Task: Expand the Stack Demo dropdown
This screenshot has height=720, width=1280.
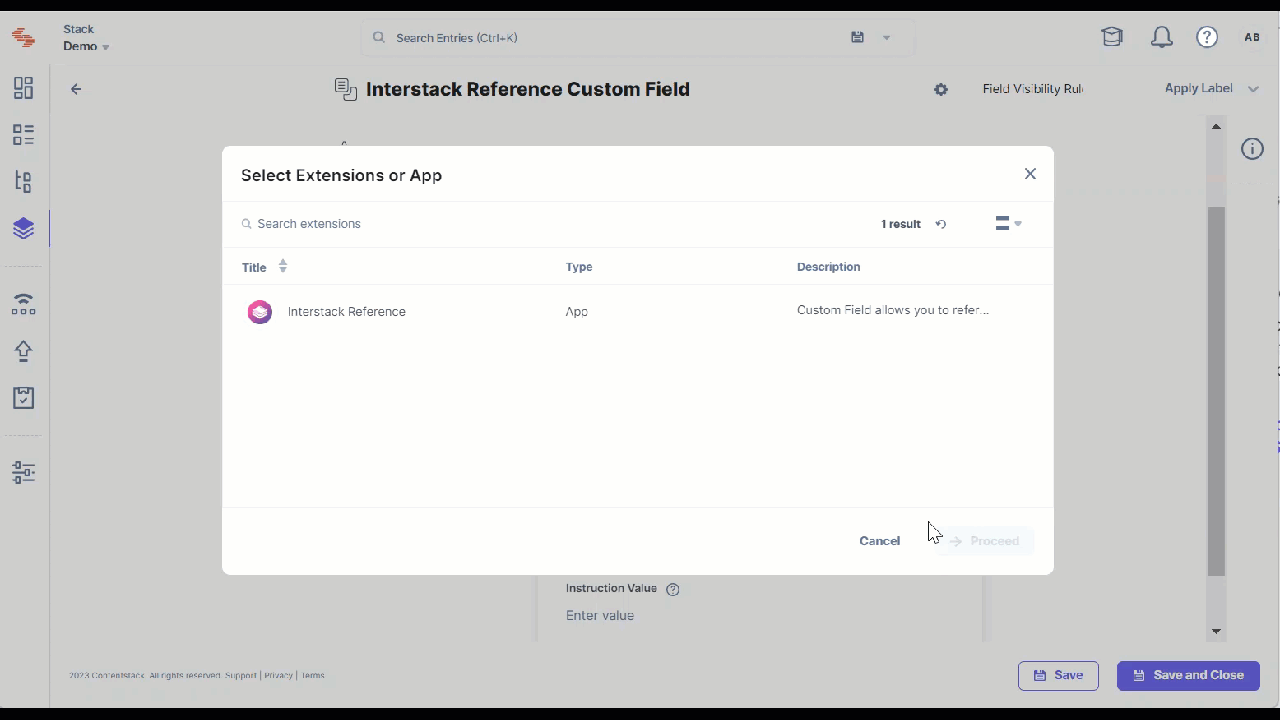Action: click(86, 38)
